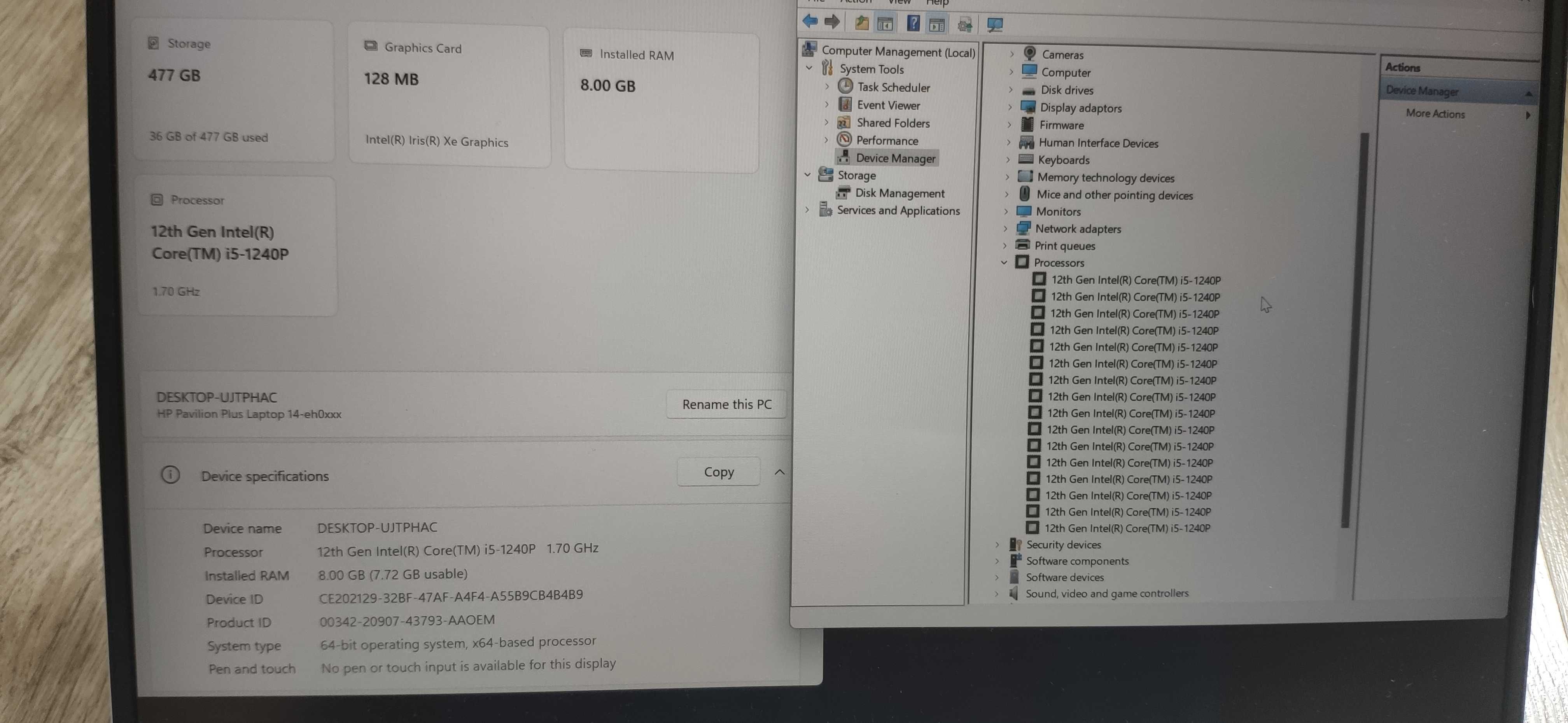Click the Cameras webcam icon
The image size is (1568, 723).
point(1030,54)
